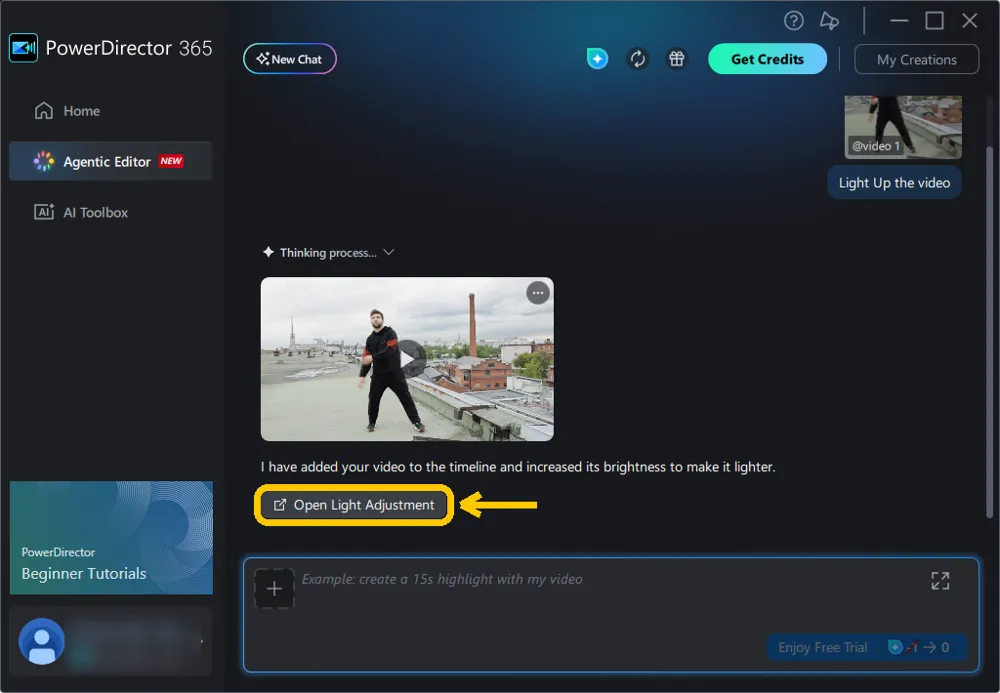This screenshot has width=1000, height=693.
Task: Click the Home house icon
Action: [x=43, y=111]
